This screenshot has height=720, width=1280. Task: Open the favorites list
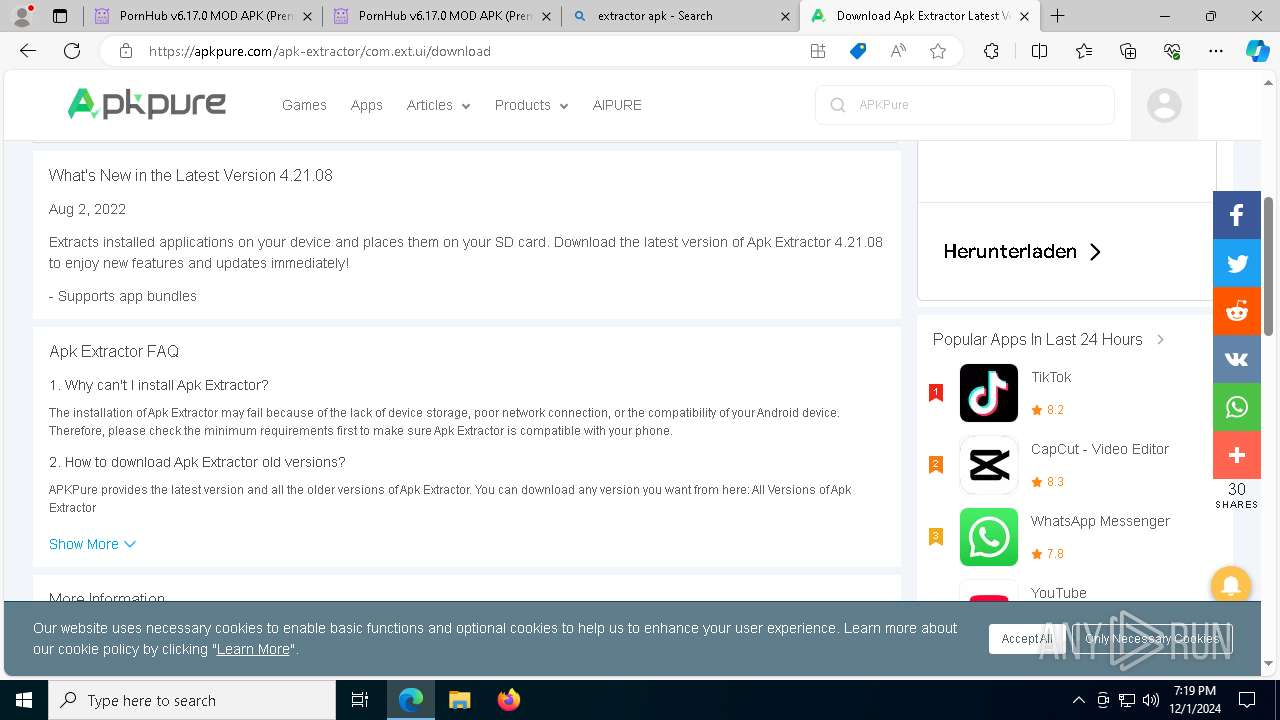(1084, 51)
